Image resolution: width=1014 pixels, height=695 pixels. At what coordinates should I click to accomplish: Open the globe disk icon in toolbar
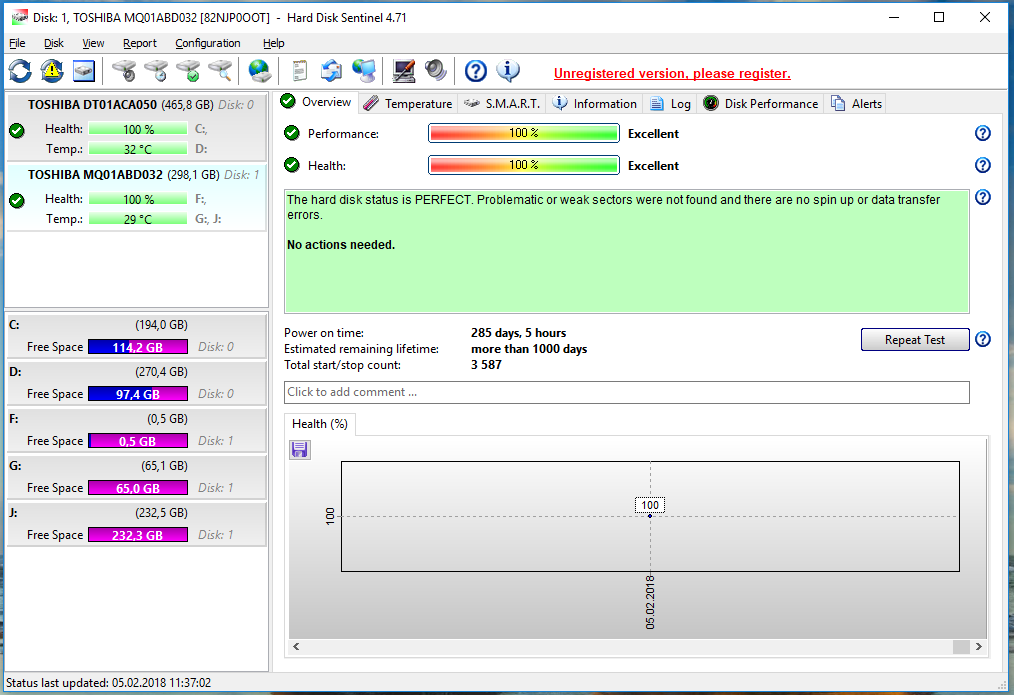tap(260, 71)
